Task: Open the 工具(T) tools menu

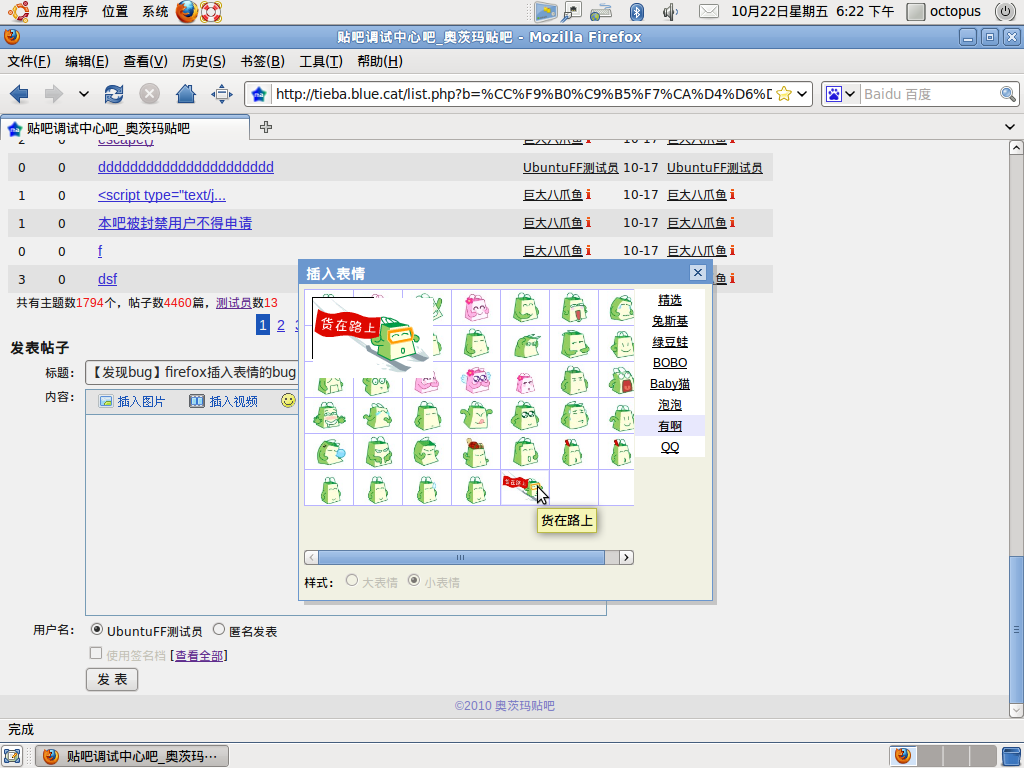Action: pos(320,61)
